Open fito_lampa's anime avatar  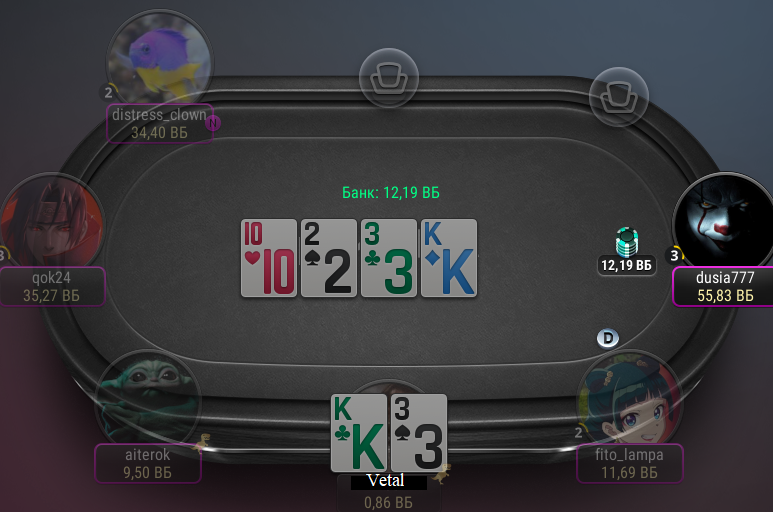[630, 398]
